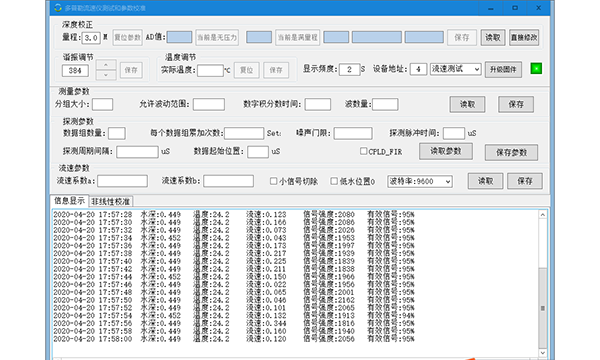Click the 流速:0.344 value in the log

[266, 323]
